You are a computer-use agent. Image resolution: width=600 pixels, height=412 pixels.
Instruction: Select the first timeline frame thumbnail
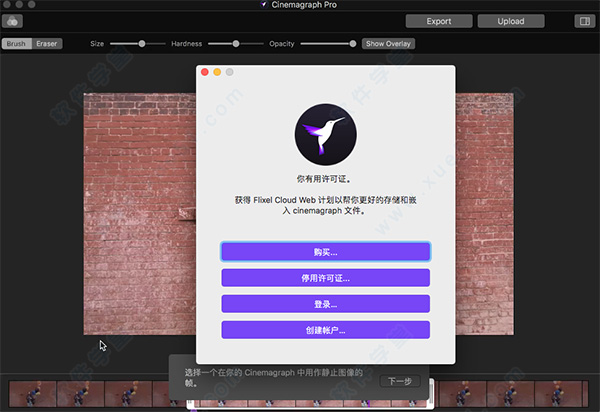33,394
